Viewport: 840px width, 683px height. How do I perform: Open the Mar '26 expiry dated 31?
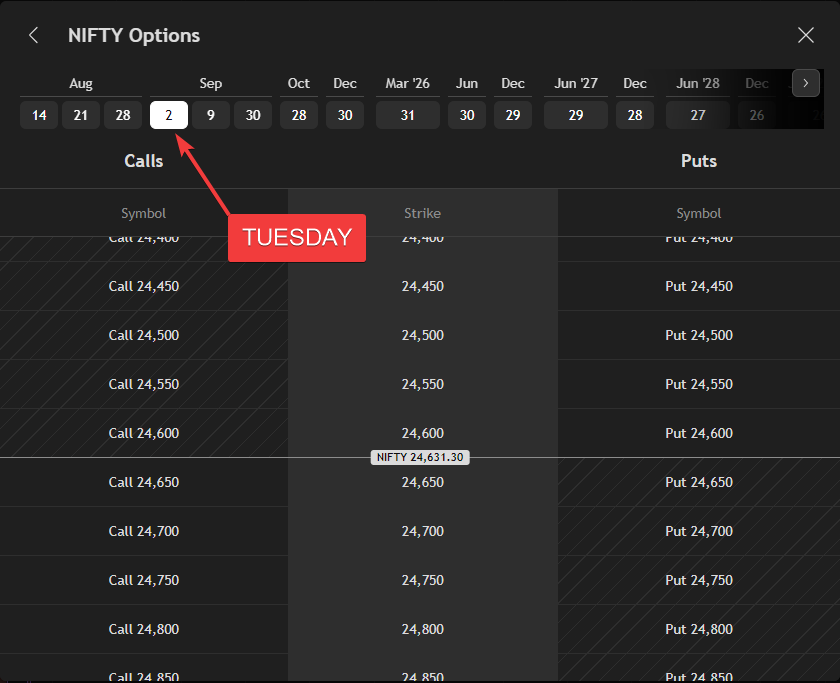(408, 115)
